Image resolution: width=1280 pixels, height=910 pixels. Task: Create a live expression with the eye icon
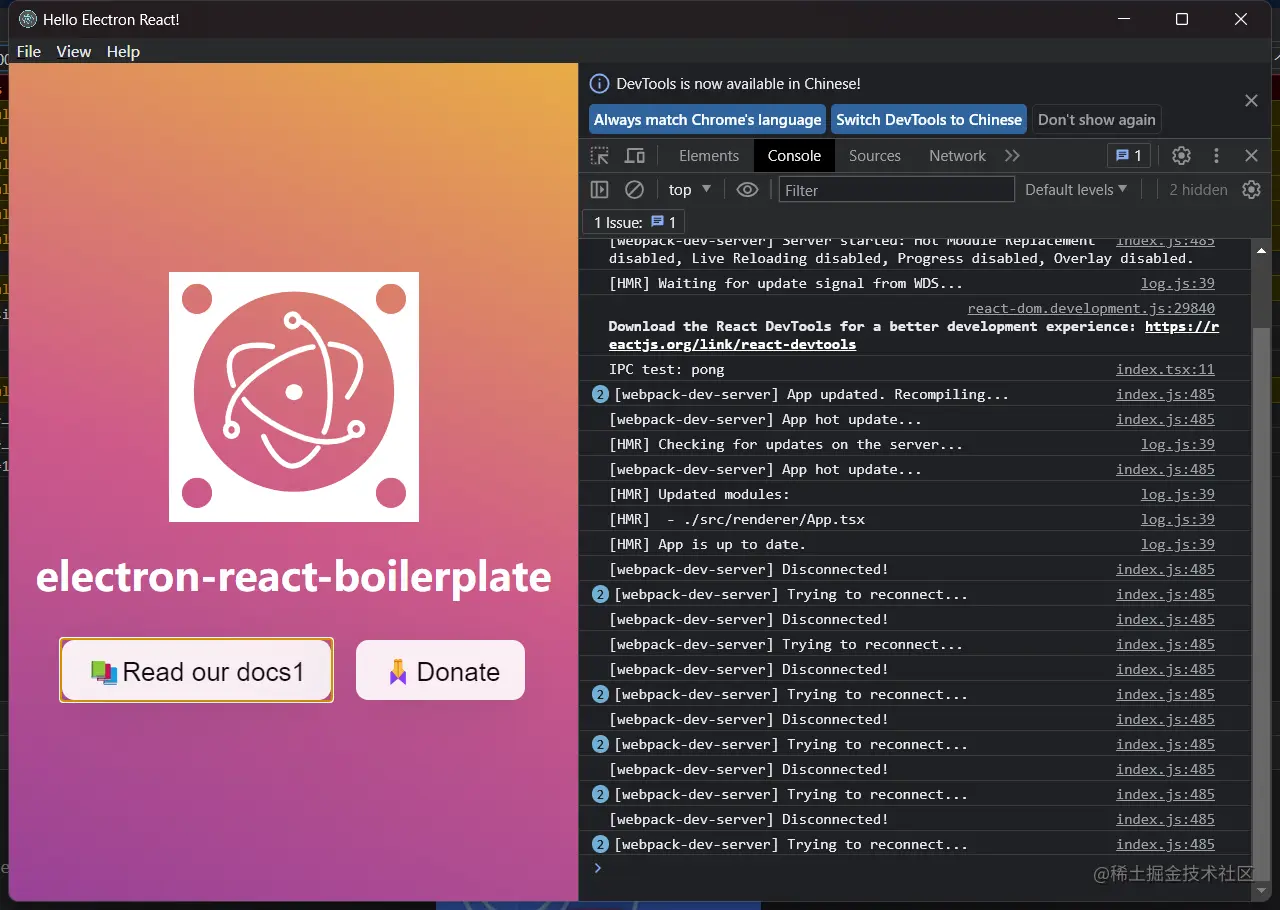click(x=747, y=190)
